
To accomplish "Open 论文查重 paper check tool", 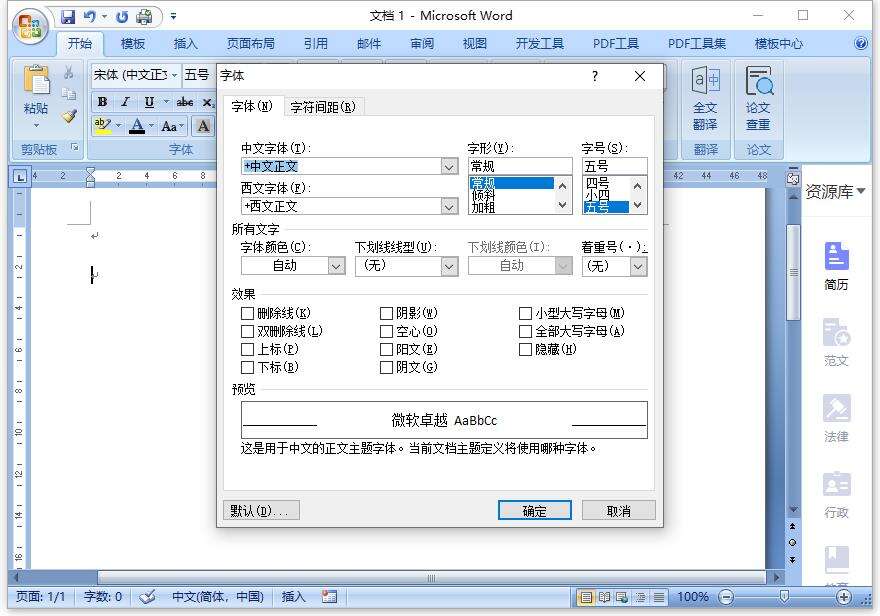I will (758, 98).
